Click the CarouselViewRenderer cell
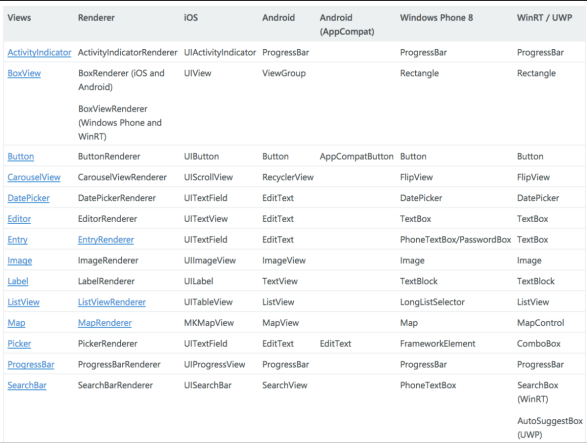Viewport: 587px width, 443px height. (122, 177)
